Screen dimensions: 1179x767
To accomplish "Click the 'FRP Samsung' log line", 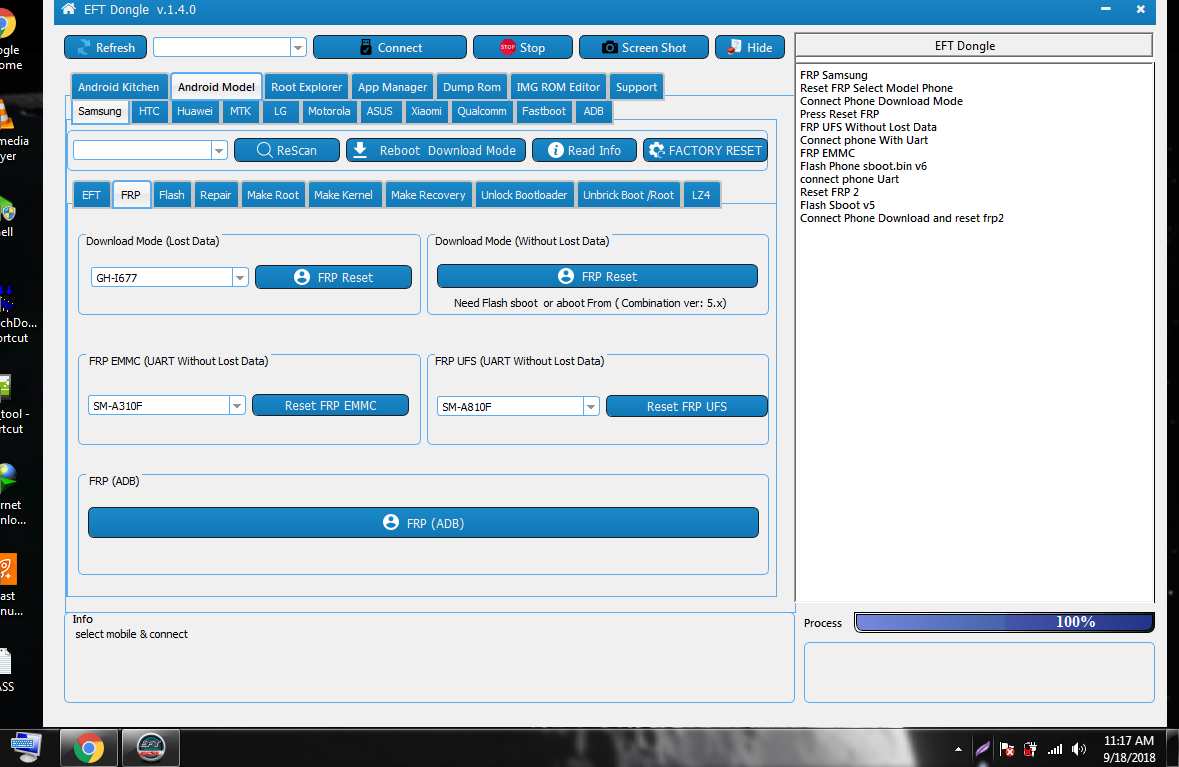I will [833, 75].
